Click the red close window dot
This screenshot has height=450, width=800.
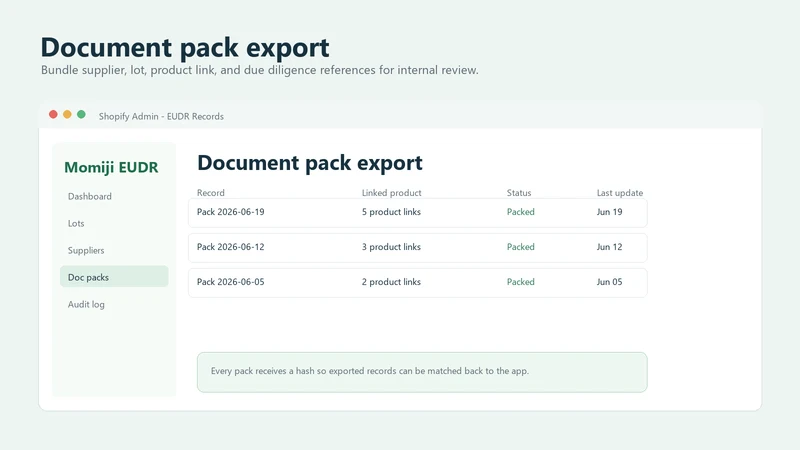pyautogui.click(x=53, y=114)
